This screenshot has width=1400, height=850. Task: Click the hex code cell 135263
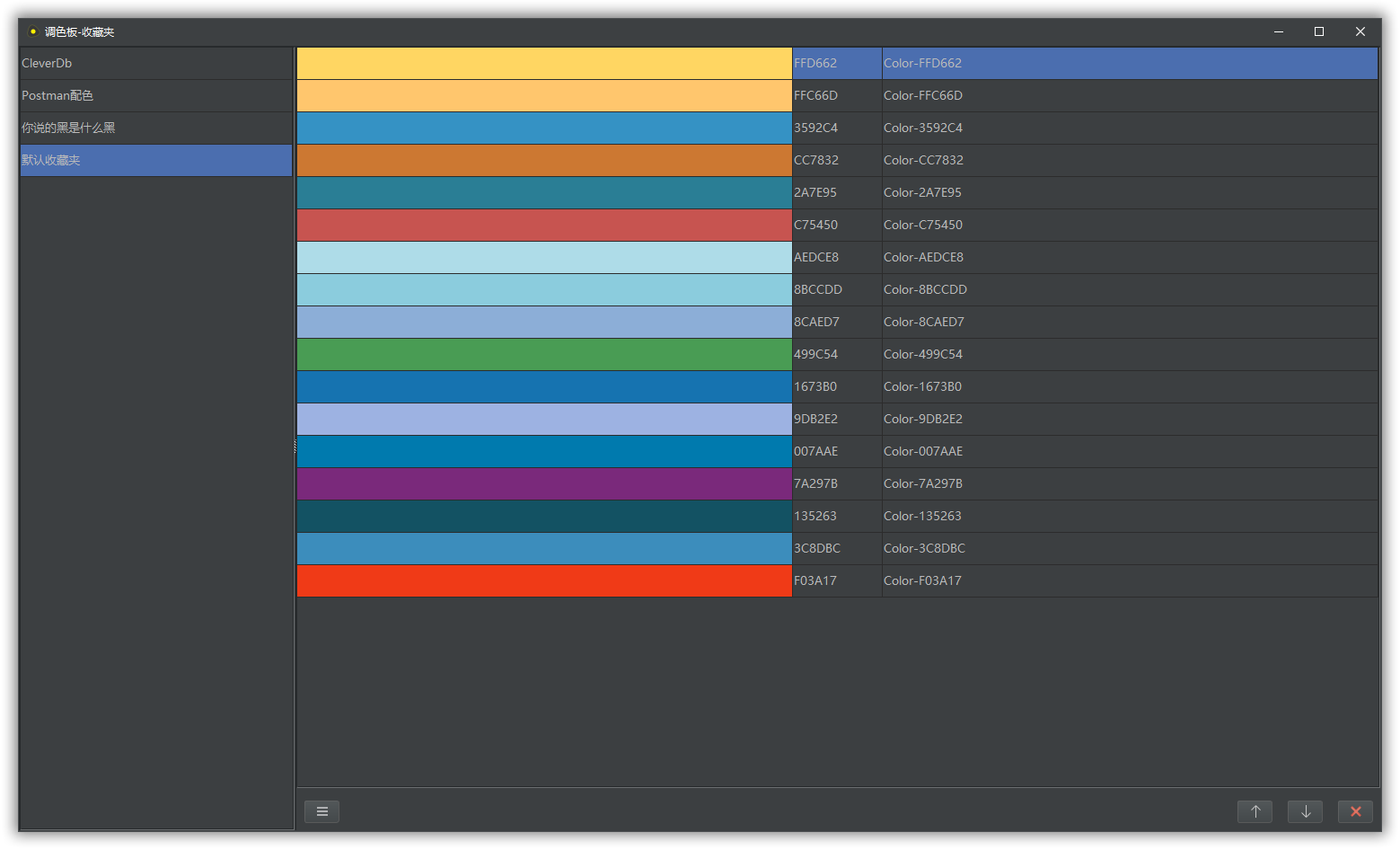coord(837,516)
